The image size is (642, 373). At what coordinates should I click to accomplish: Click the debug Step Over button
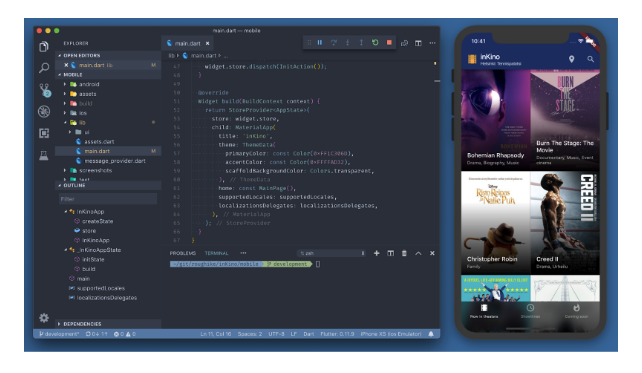click(334, 43)
